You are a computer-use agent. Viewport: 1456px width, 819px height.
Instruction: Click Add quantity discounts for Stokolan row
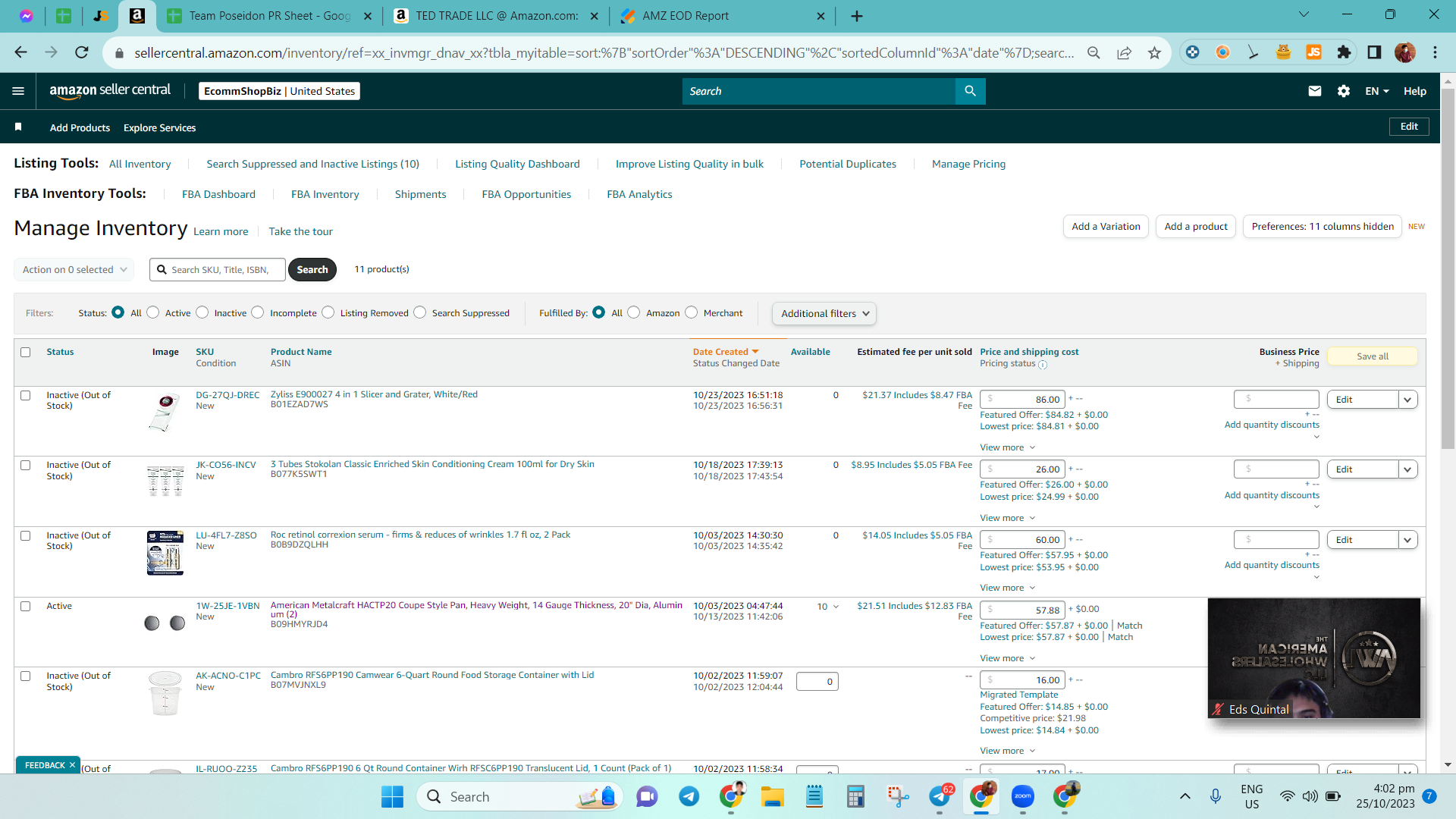1272,495
